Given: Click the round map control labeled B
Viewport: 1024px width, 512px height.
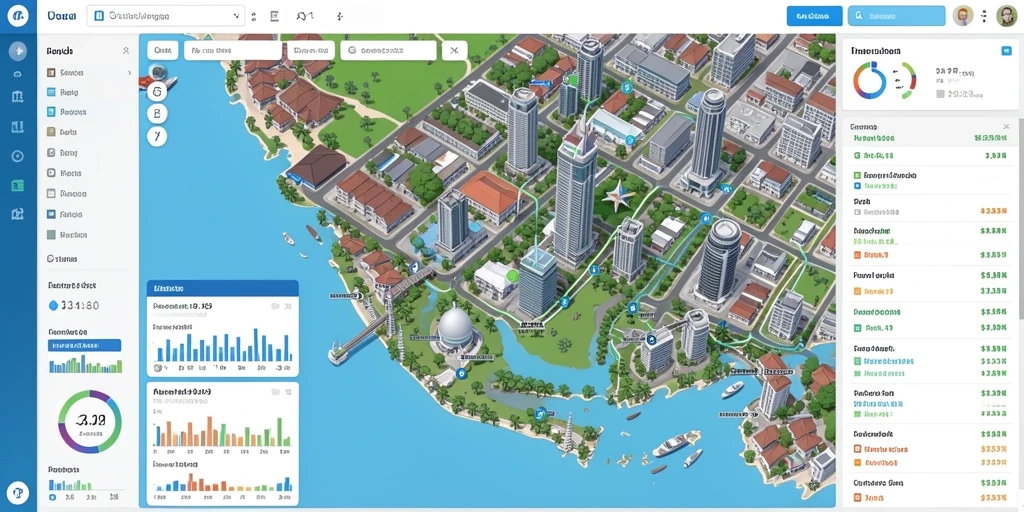Looking at the screenshot, I should [x=157, y=114].
